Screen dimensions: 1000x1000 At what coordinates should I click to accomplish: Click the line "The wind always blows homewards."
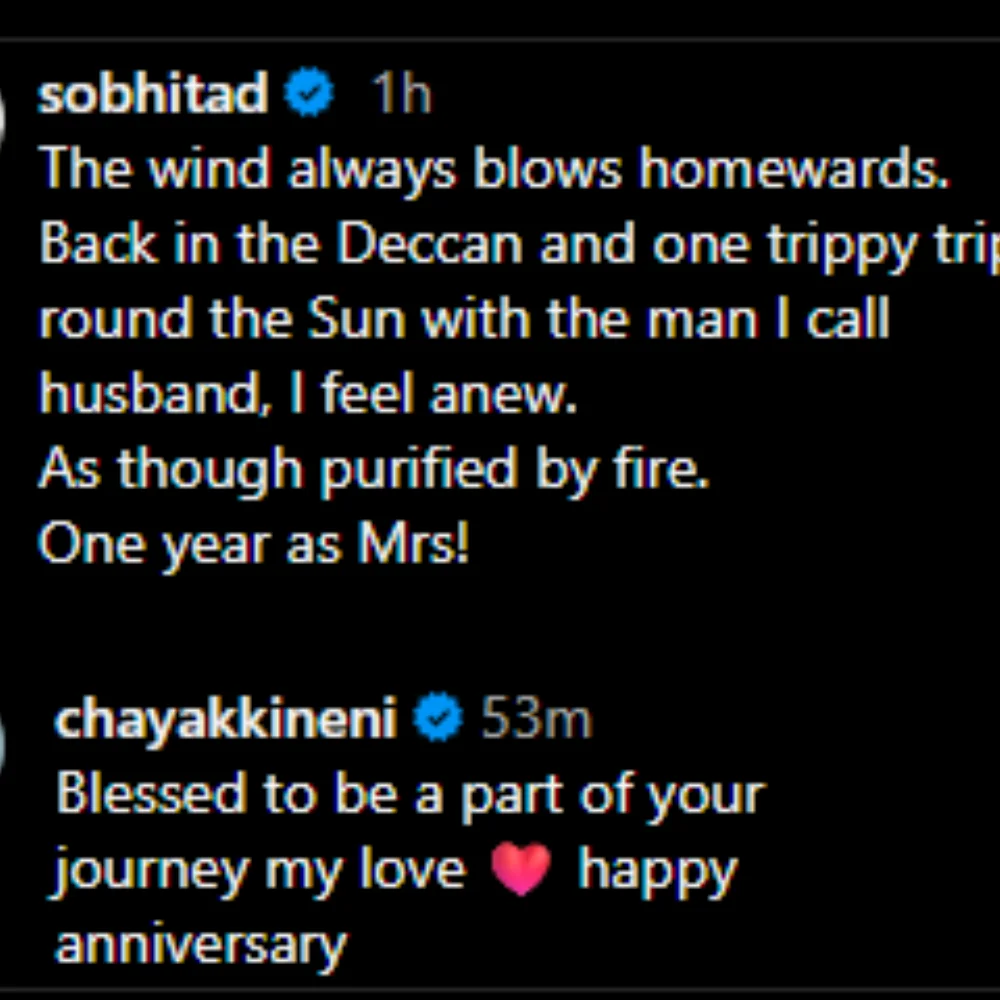(494, 170)
